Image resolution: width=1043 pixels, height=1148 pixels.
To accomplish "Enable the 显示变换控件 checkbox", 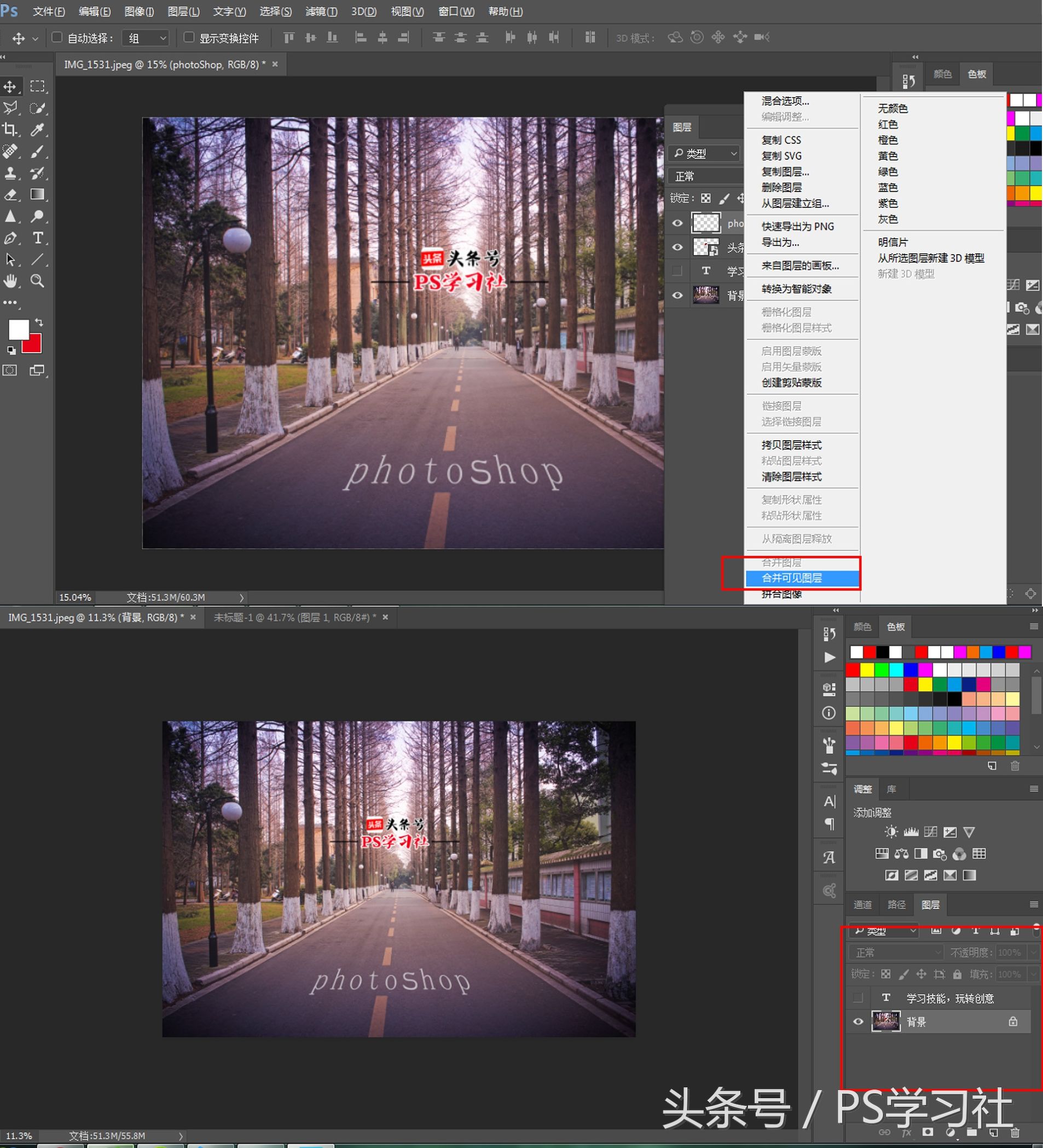I will click(x=188, y=38).
